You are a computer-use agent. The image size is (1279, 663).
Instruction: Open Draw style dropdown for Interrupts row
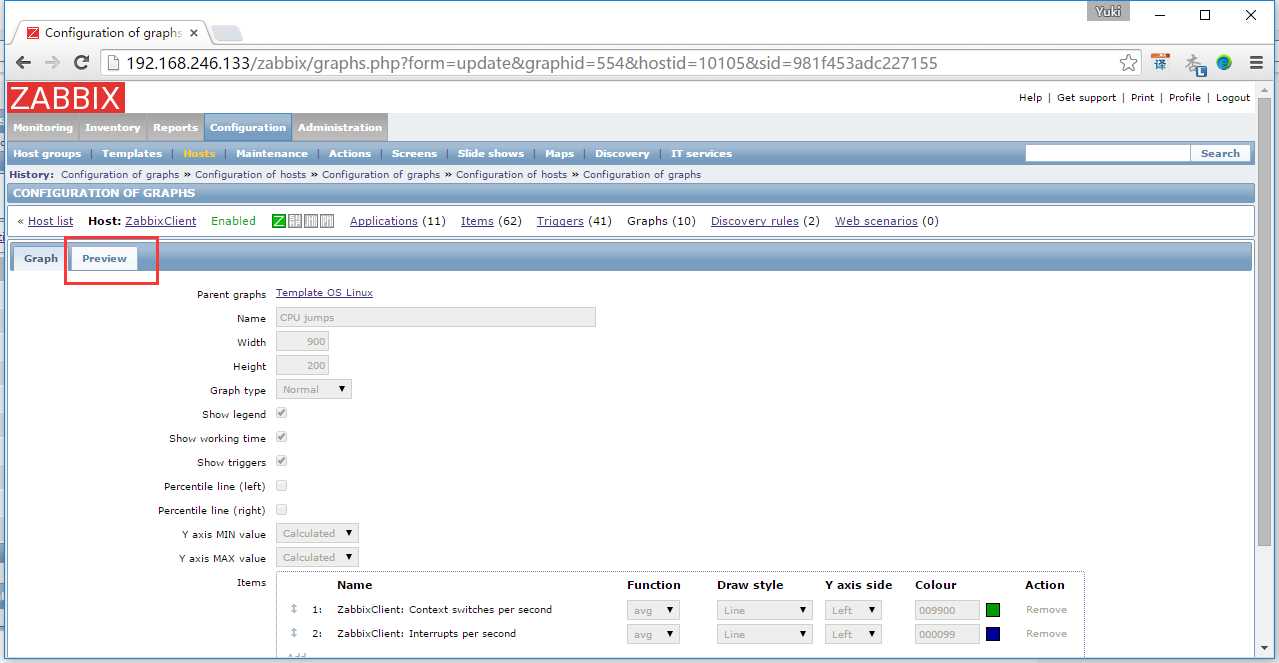[x=765, y=634]
